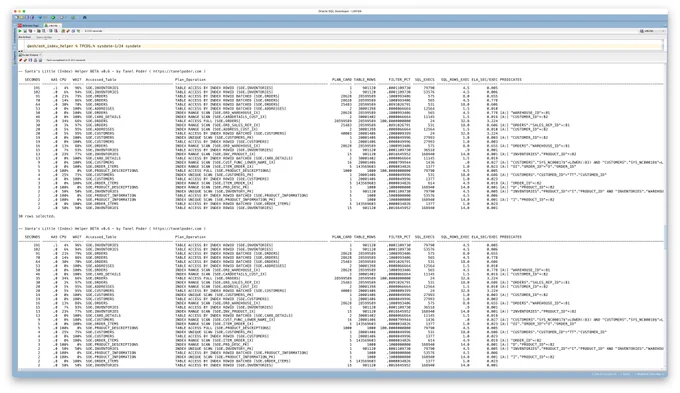Click the Save All icon in main toolbar
The image size is (680, 393).
32,17
